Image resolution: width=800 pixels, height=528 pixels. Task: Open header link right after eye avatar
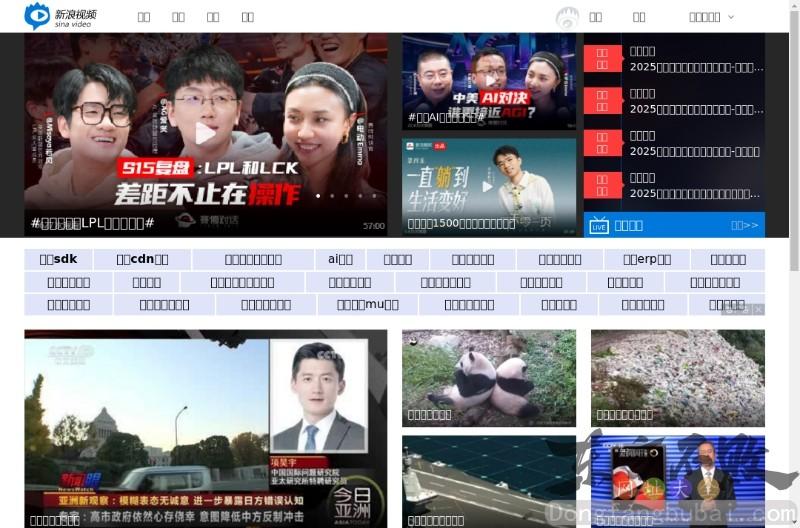tap(595, 17)
